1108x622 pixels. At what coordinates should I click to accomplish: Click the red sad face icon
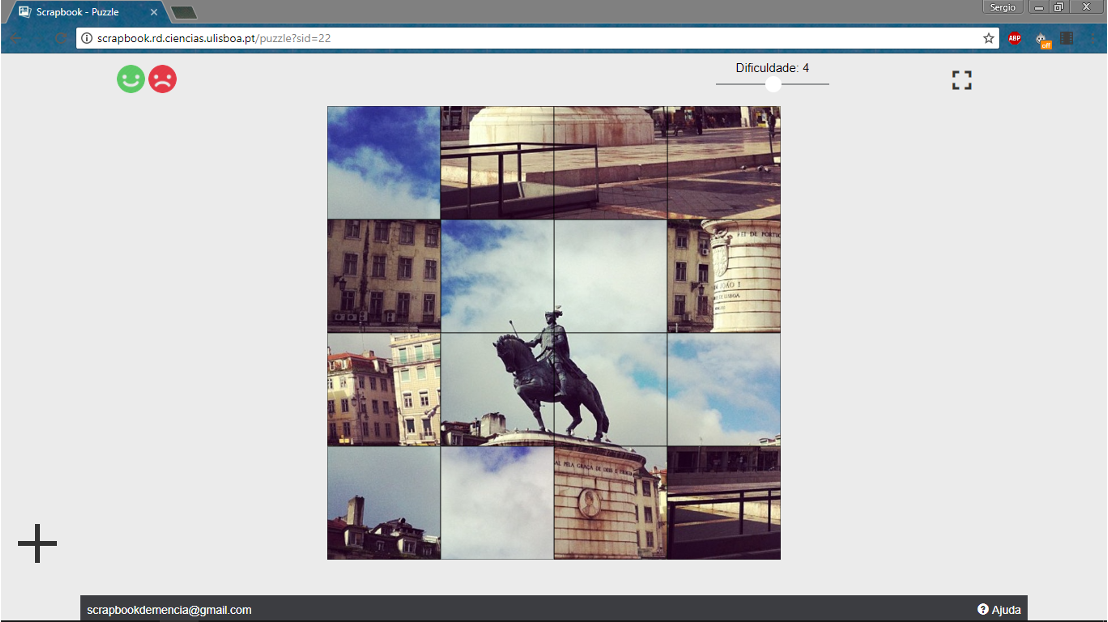tap(163, 79)
